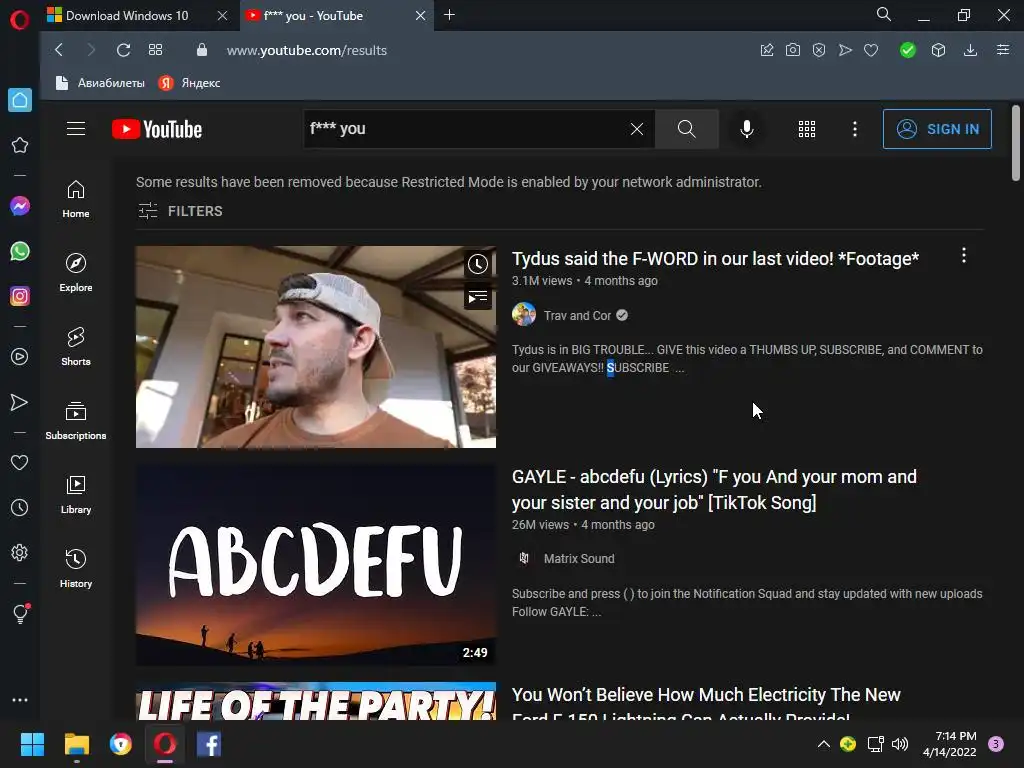Open Matrix Sound channel
The width and height of the screenshot is (1024, 768).
(x=579, y=558)
